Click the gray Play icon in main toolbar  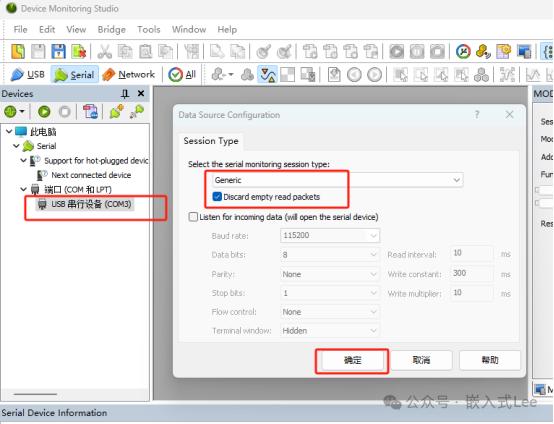click(x=396, y=52)
